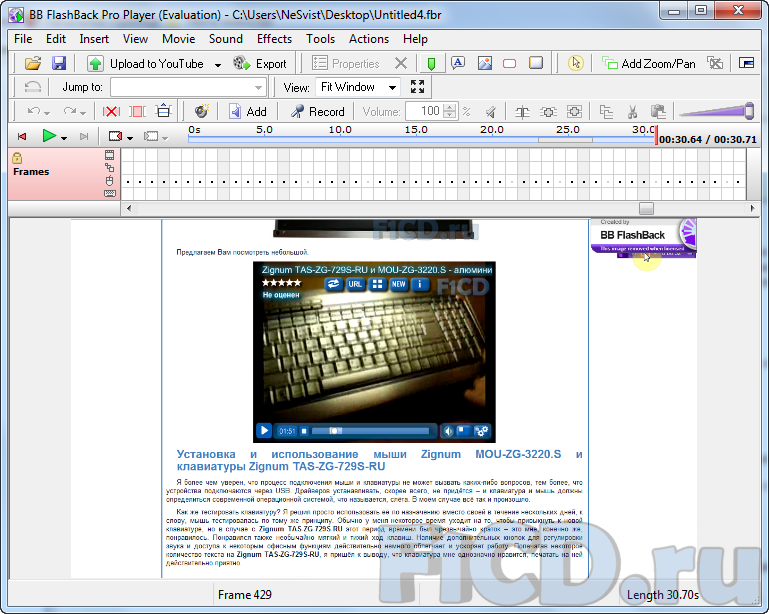Click the embedded video's stop button

[304, 431]
